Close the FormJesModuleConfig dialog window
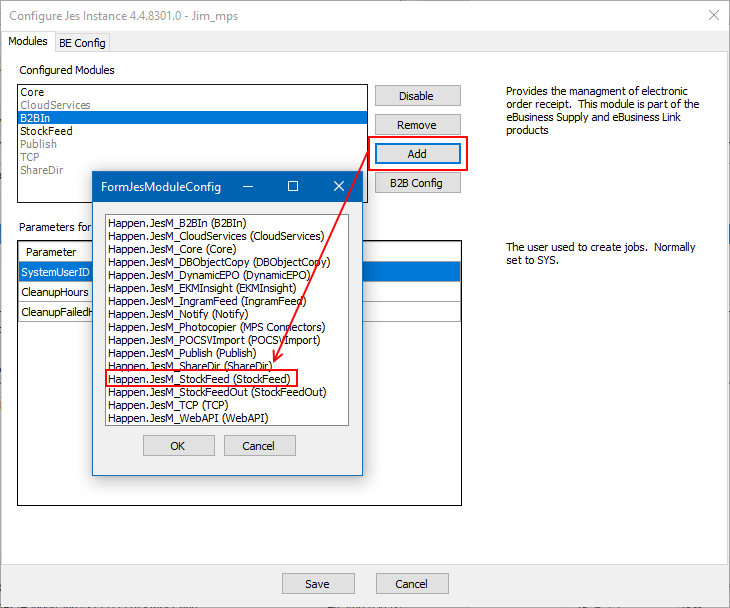 339,186
